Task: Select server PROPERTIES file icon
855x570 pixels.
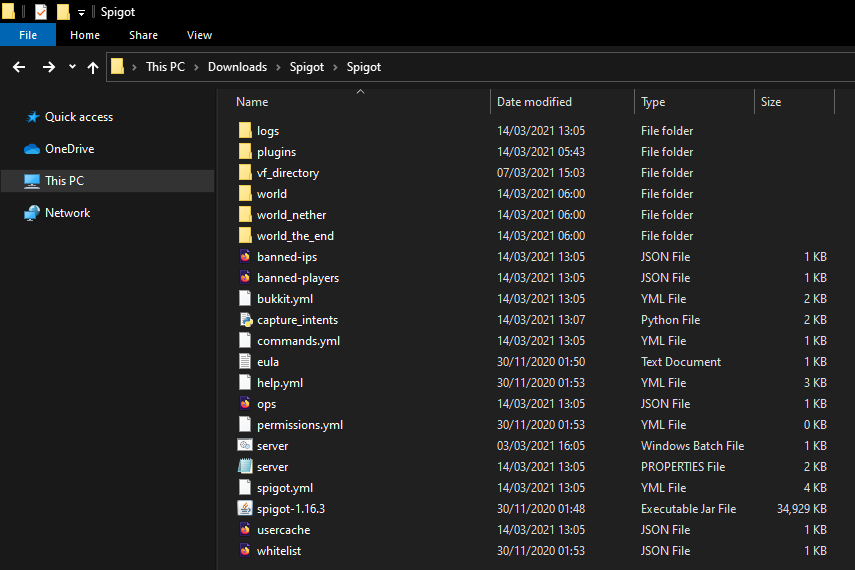Action: [x=245, y=466]
